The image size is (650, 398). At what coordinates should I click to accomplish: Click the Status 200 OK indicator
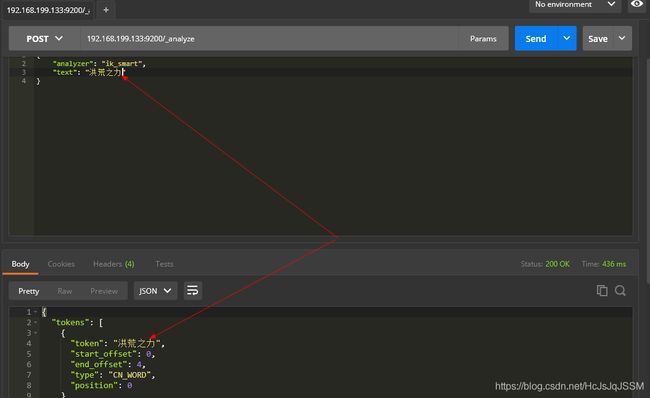(545, 264)
